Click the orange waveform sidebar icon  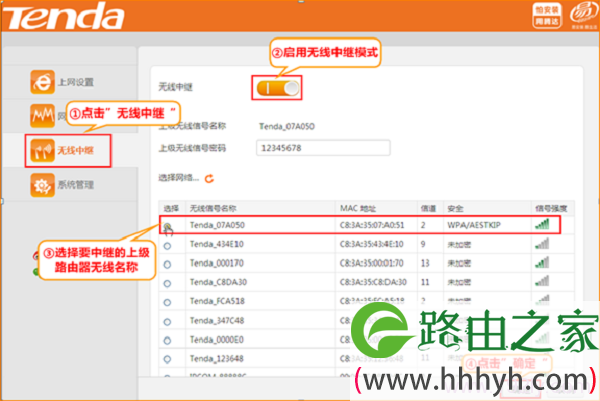[x=42, y=116]
